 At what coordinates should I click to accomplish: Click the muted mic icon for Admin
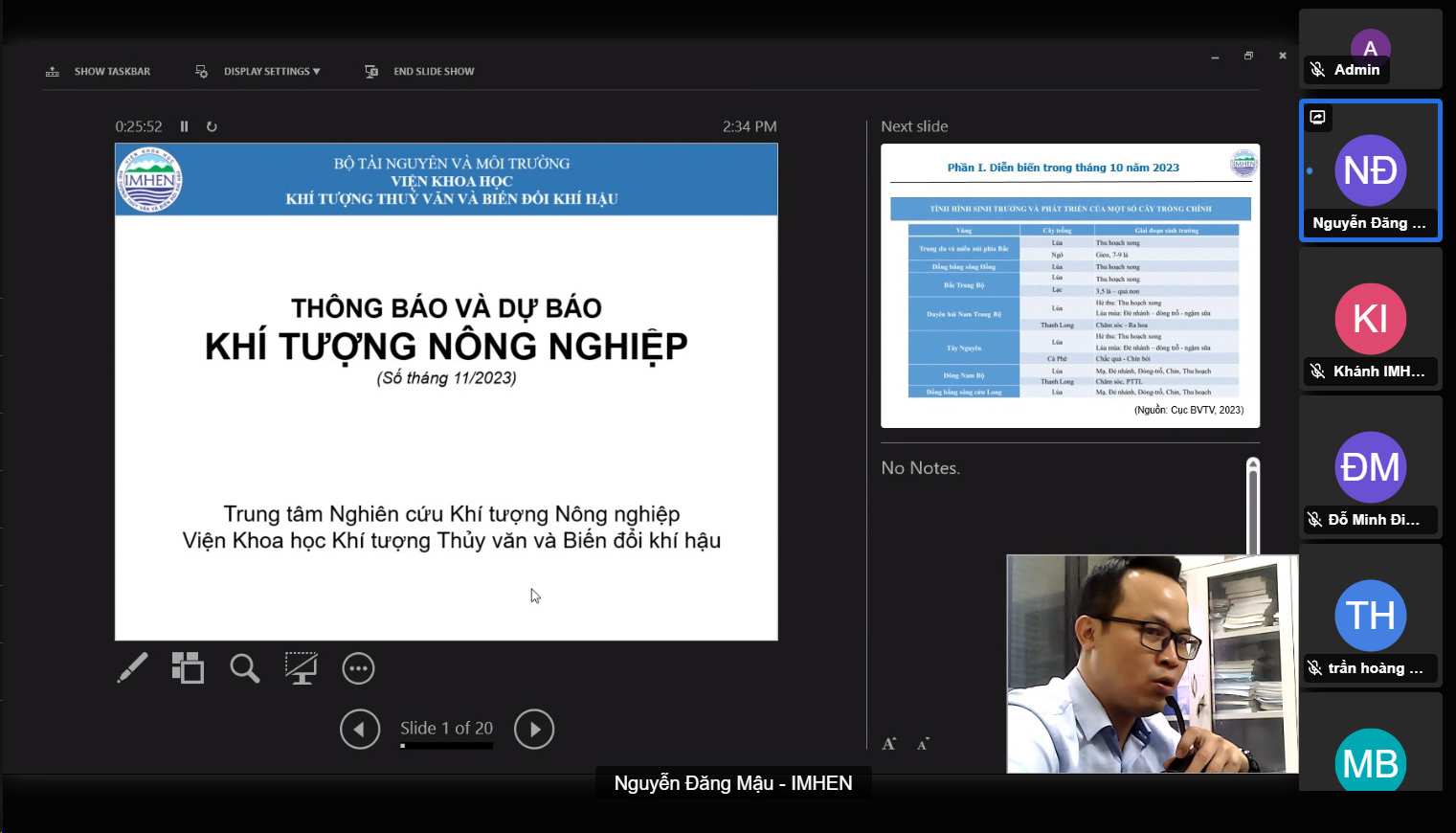pos(1318,70)
